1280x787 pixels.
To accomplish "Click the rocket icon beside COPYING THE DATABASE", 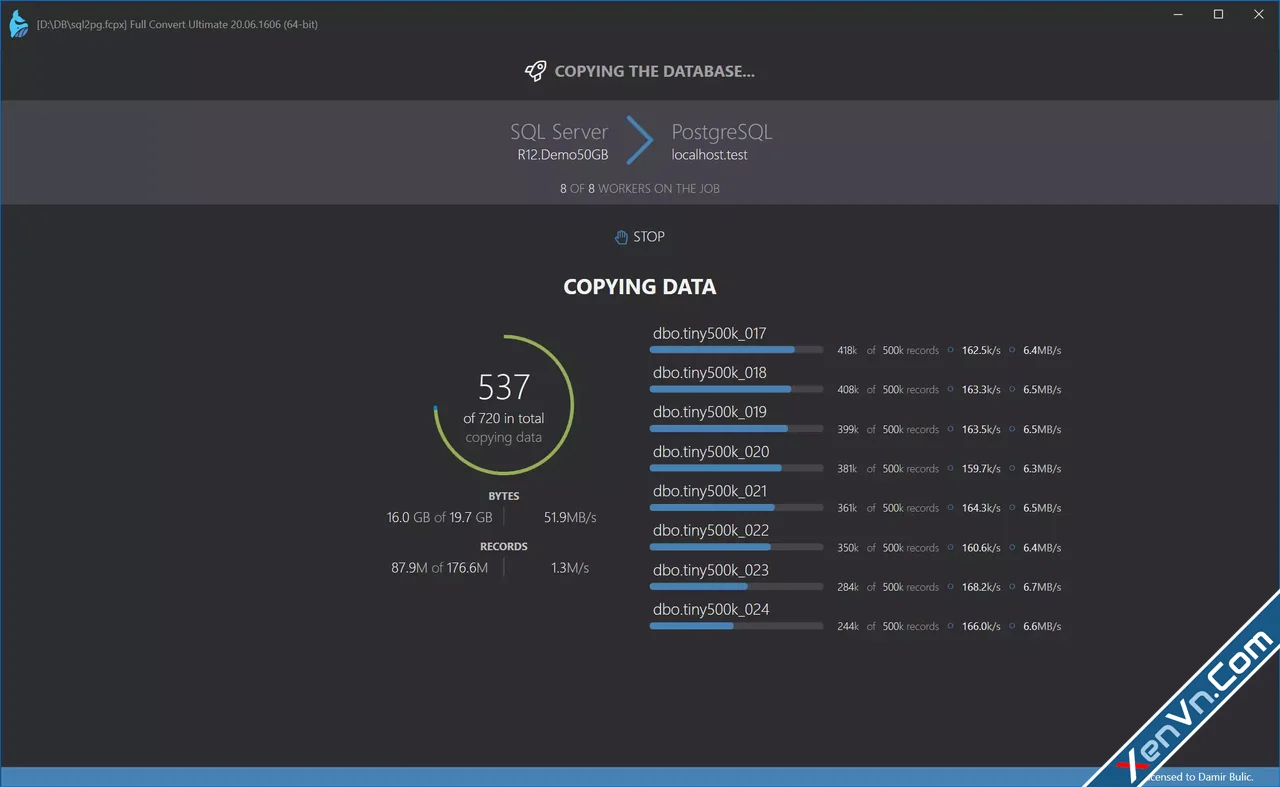I will (536, 71).
